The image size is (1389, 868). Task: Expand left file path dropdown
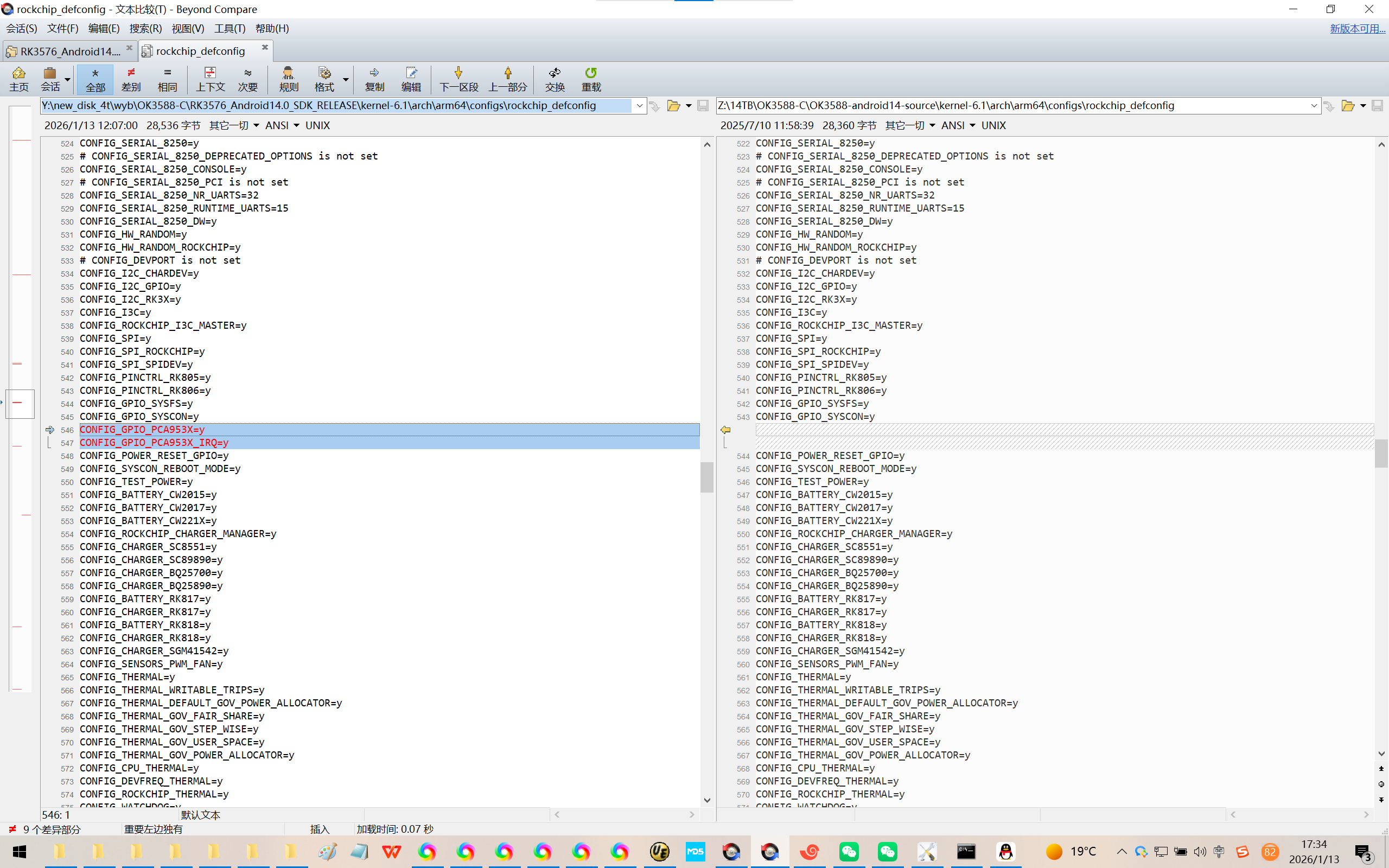[x=639, y=106]
